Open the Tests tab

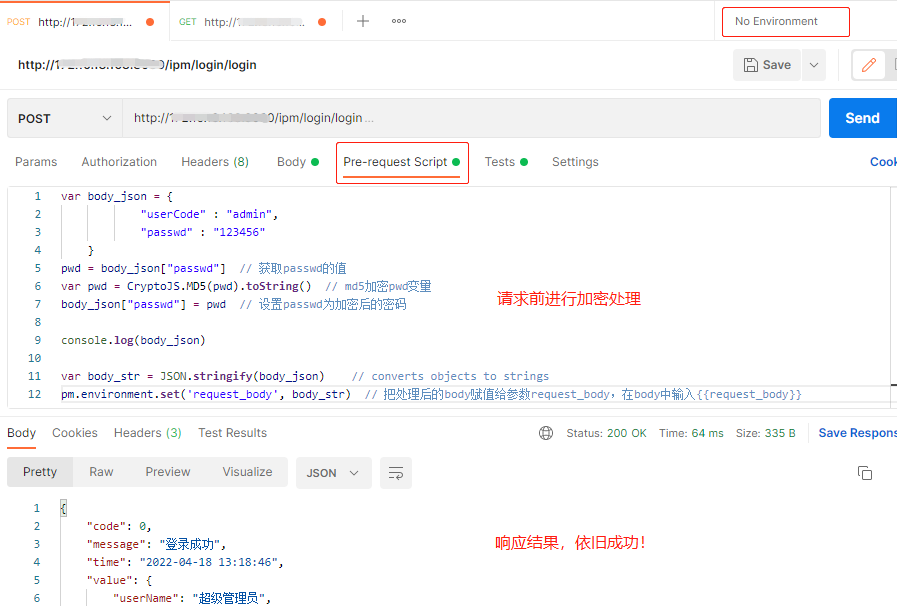(x=506, y=162)
